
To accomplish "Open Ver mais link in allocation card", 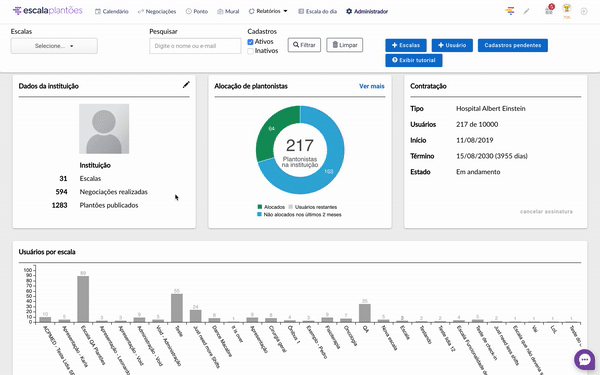I will tap(372, 86).
